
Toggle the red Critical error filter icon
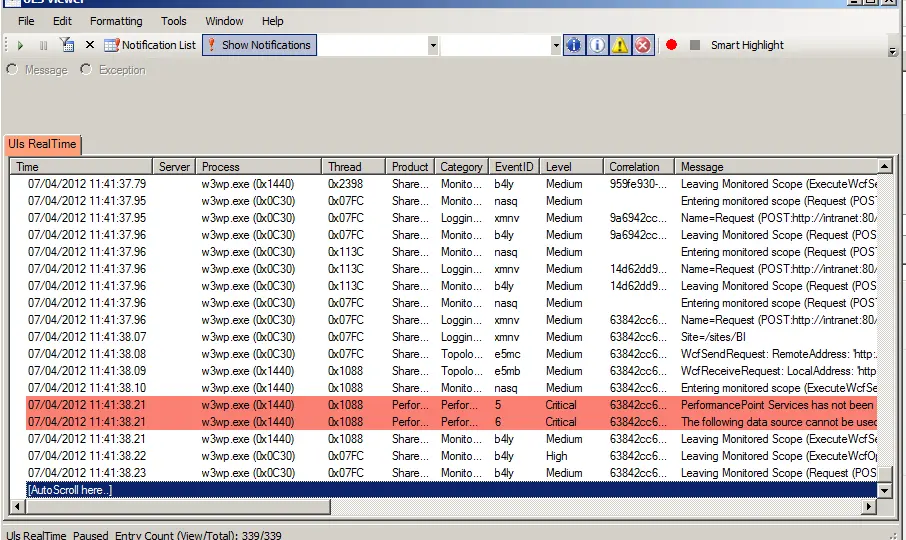pos(643,45)
